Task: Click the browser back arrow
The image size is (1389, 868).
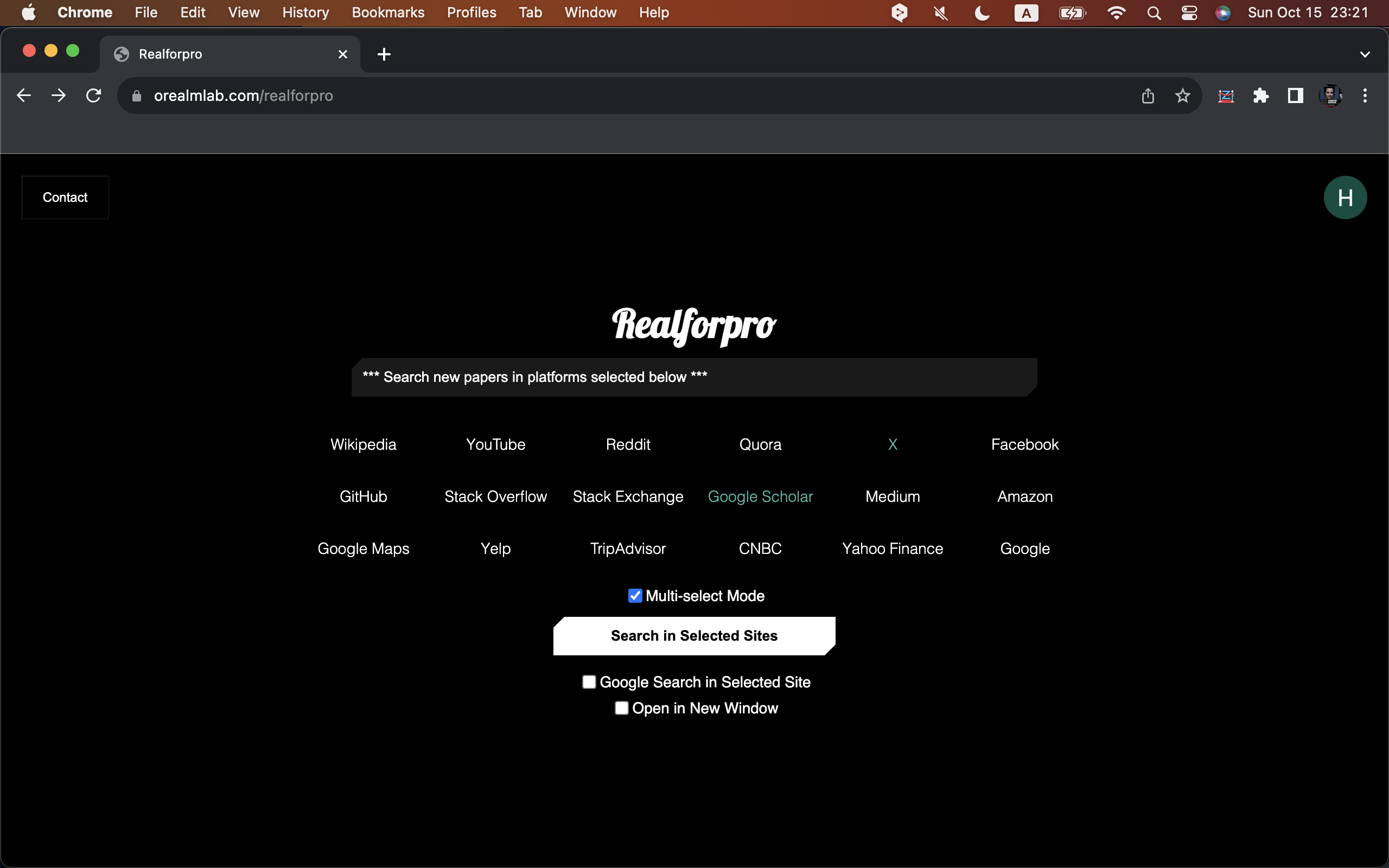Action: 23,95
